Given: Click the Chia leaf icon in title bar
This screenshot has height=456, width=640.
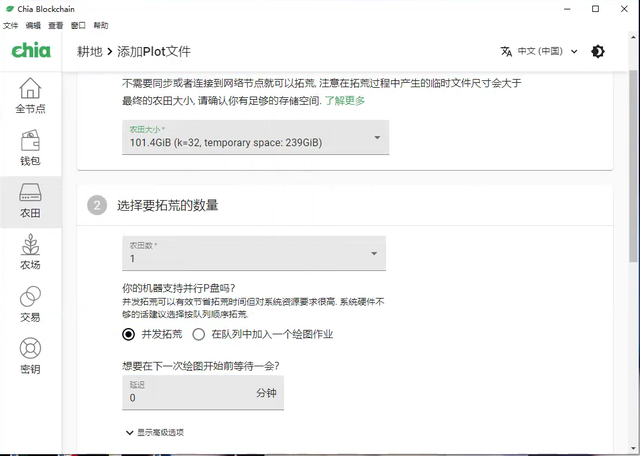Looking at the screenshot, I should tap(10, 9).
